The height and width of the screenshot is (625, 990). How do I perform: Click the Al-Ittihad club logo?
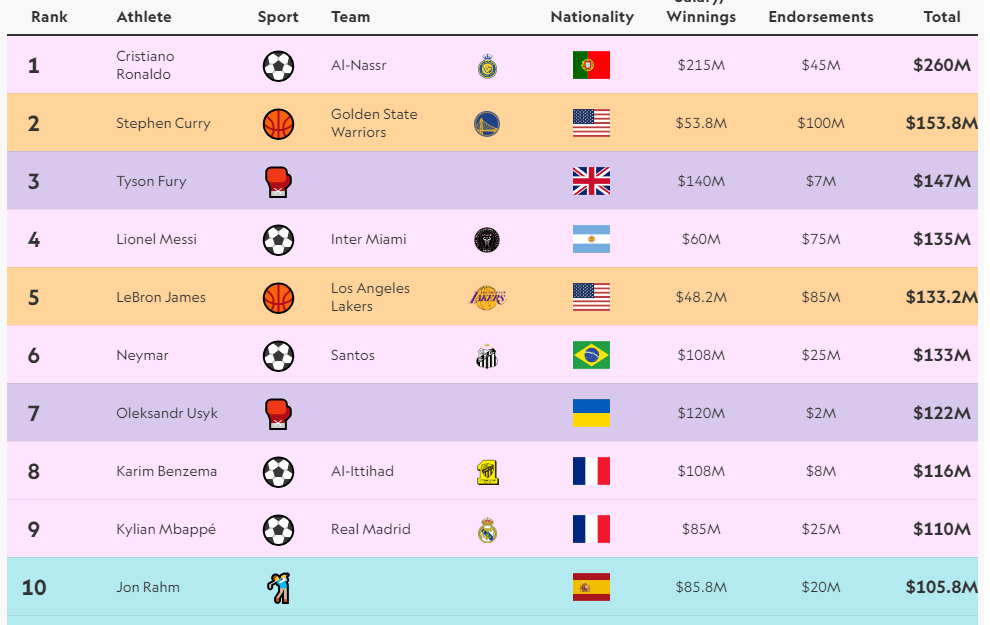[x=487, y=472]
